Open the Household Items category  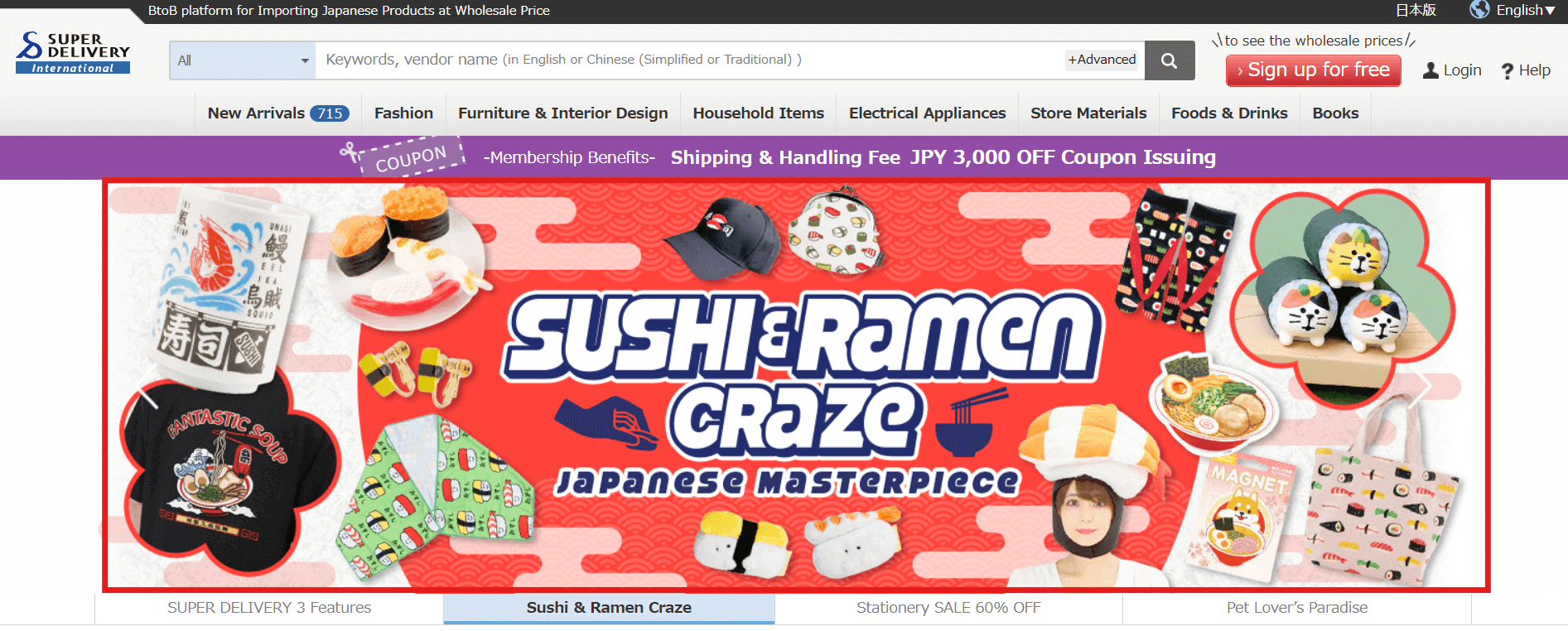click(x=759, y=113)
